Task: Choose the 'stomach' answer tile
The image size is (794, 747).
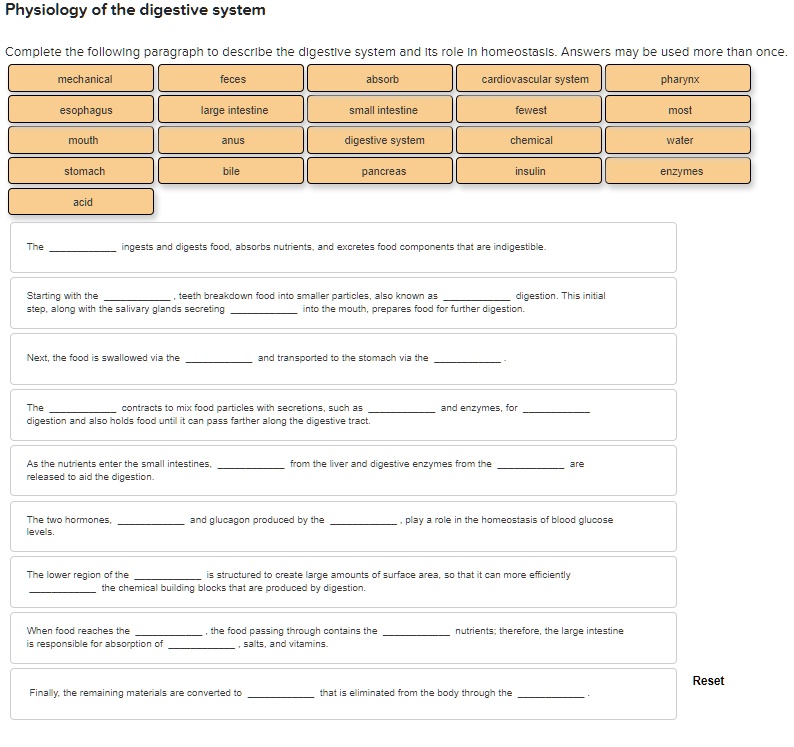Action: pyautogui.click(x=82, y=172)
